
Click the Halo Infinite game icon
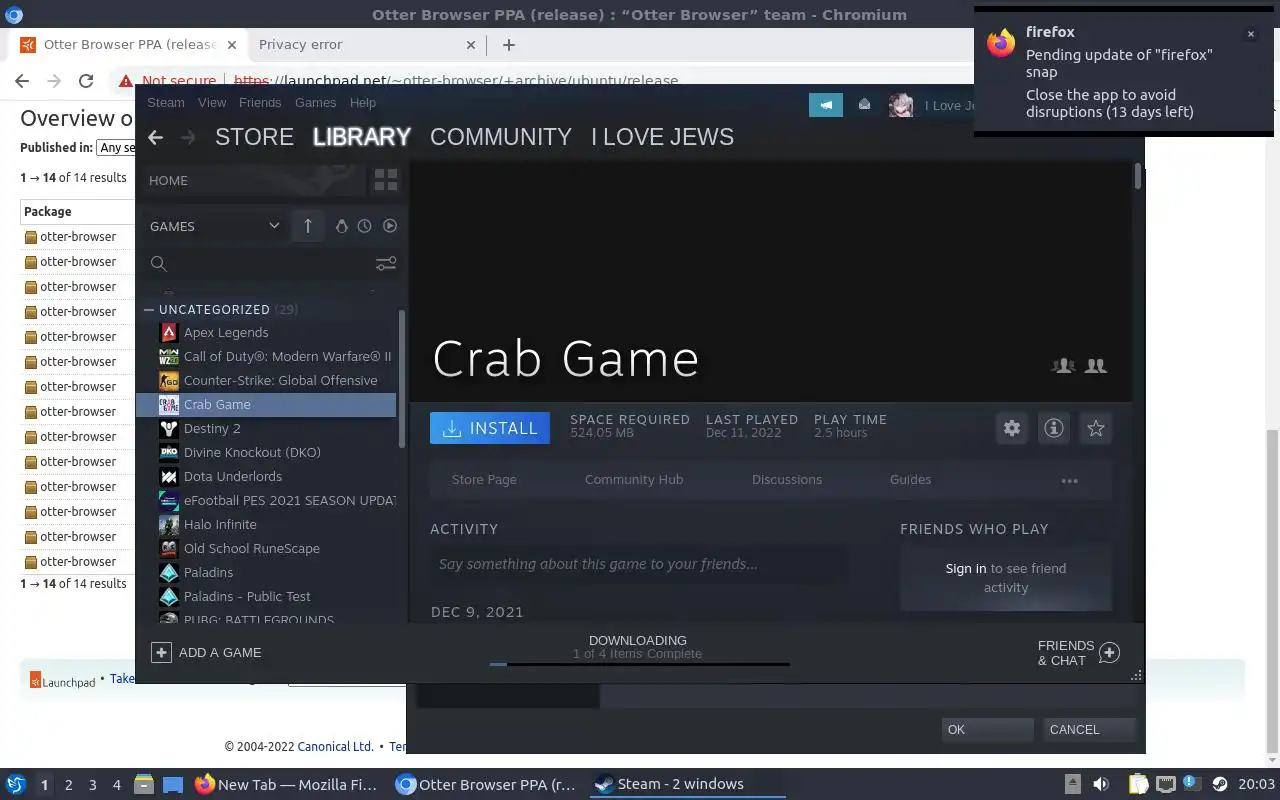[169, 524]
